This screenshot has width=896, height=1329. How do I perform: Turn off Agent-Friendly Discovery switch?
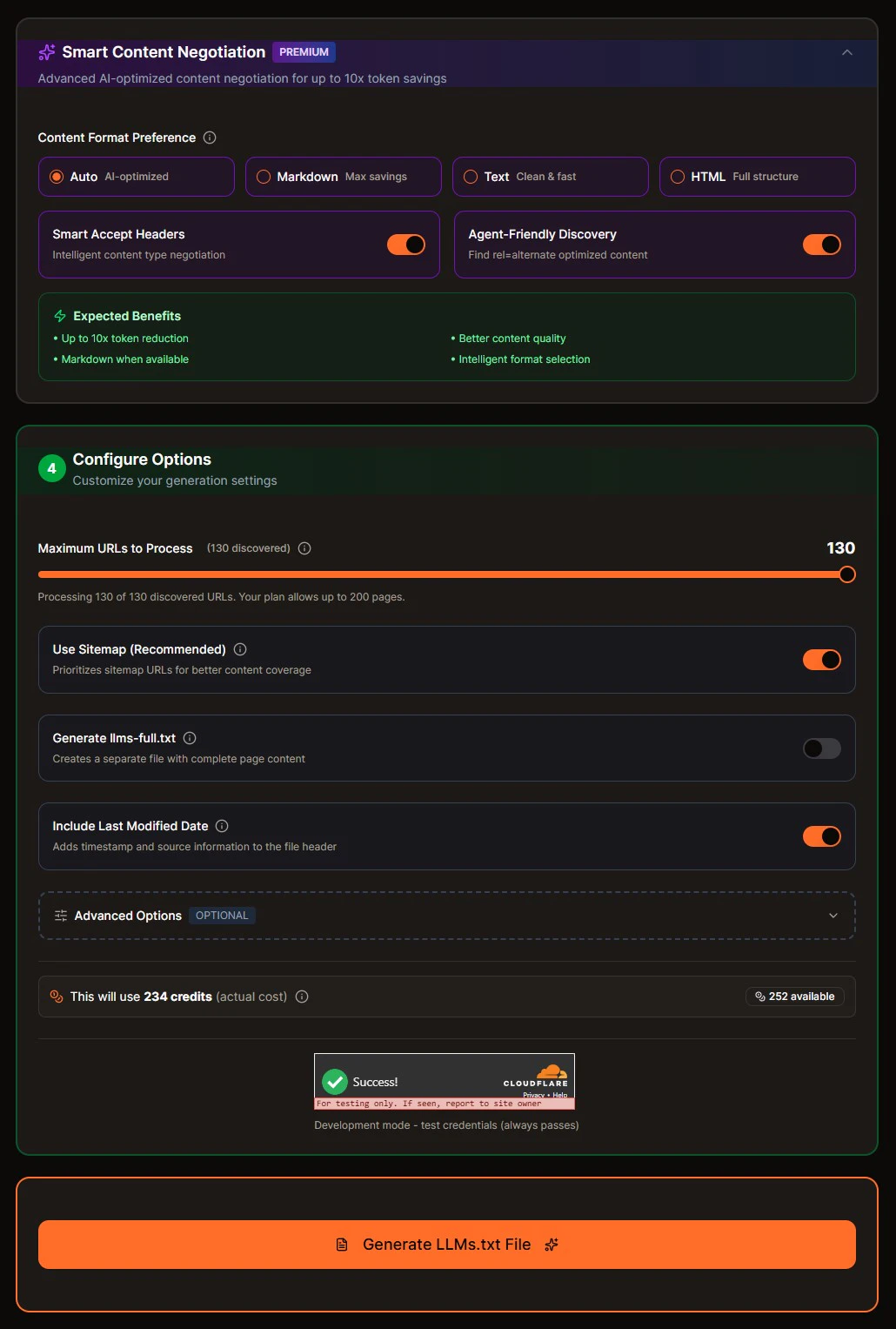click(821, 245)
